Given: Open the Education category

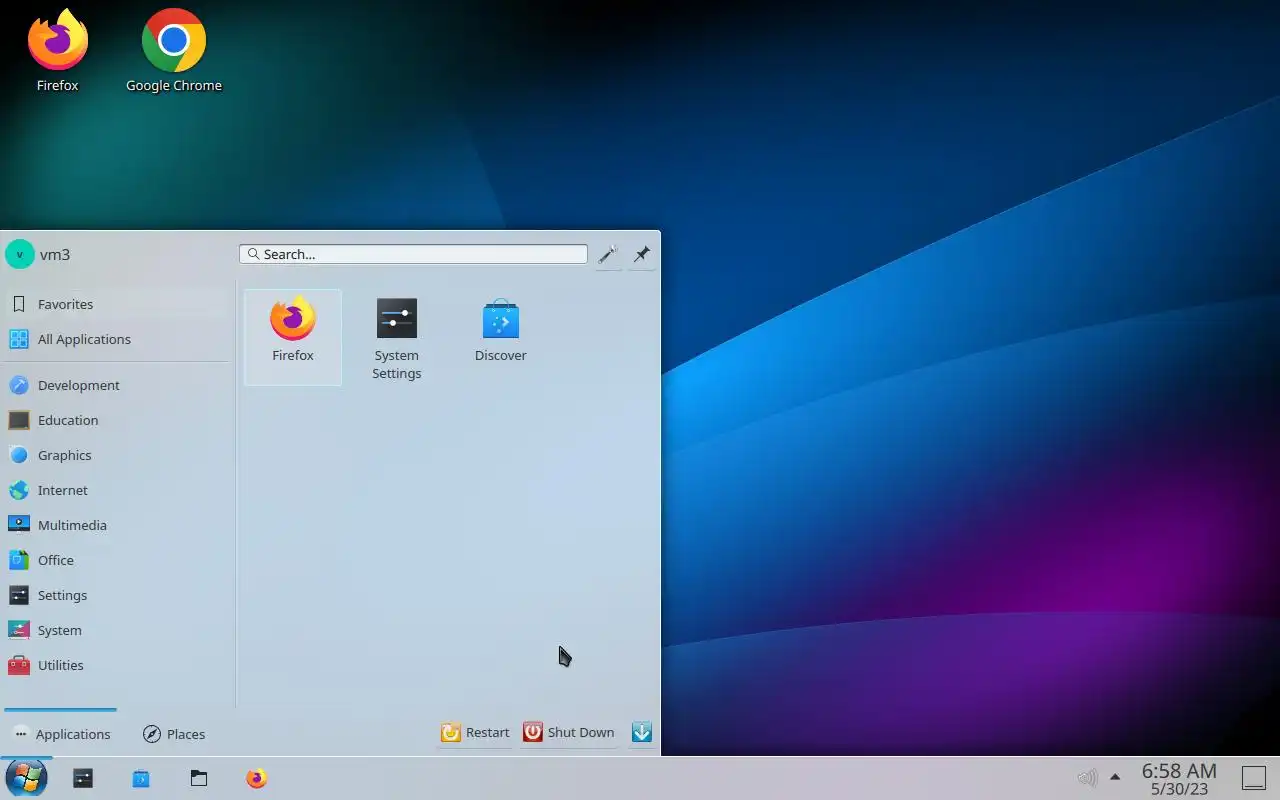Looking at the screenshot, I should [117, 420].
